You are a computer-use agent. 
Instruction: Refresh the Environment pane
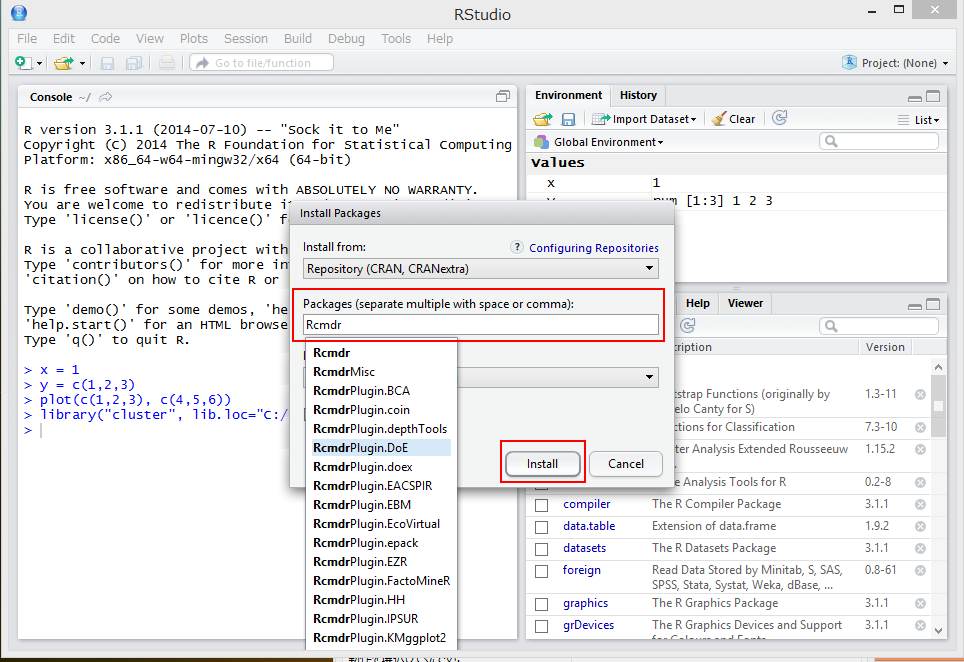click(x=780, y=118)
